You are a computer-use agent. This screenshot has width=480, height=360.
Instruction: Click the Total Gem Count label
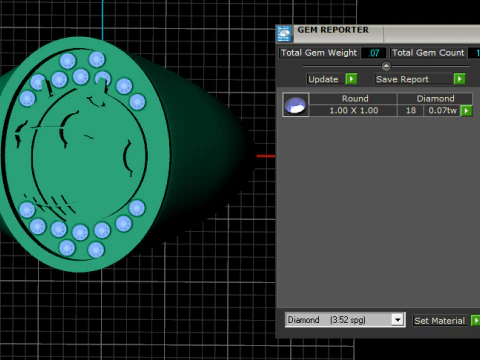428,53
